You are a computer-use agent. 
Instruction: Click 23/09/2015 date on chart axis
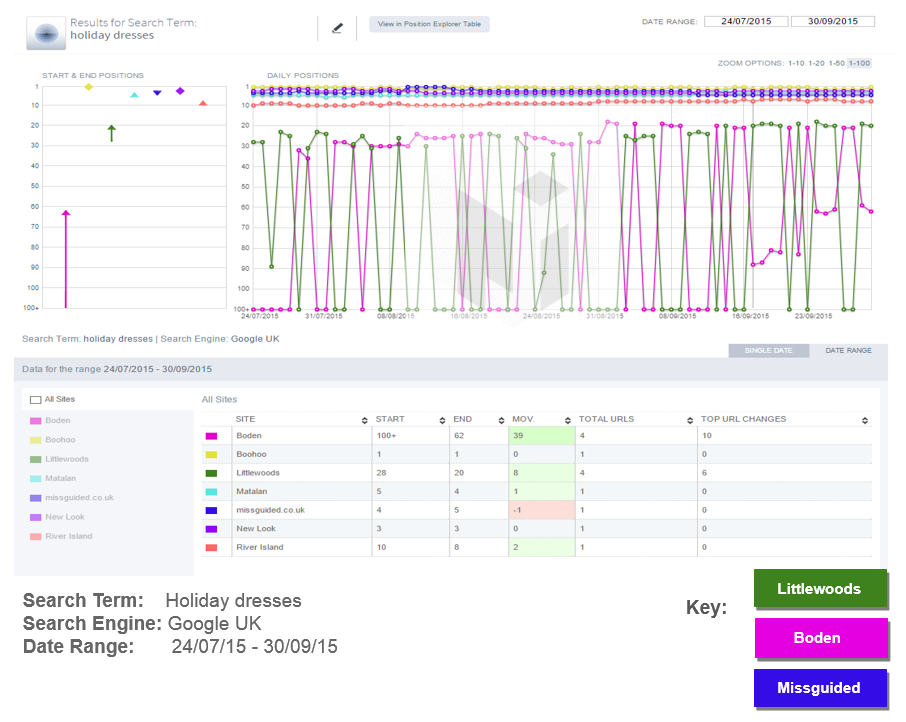tap(814, 316)
